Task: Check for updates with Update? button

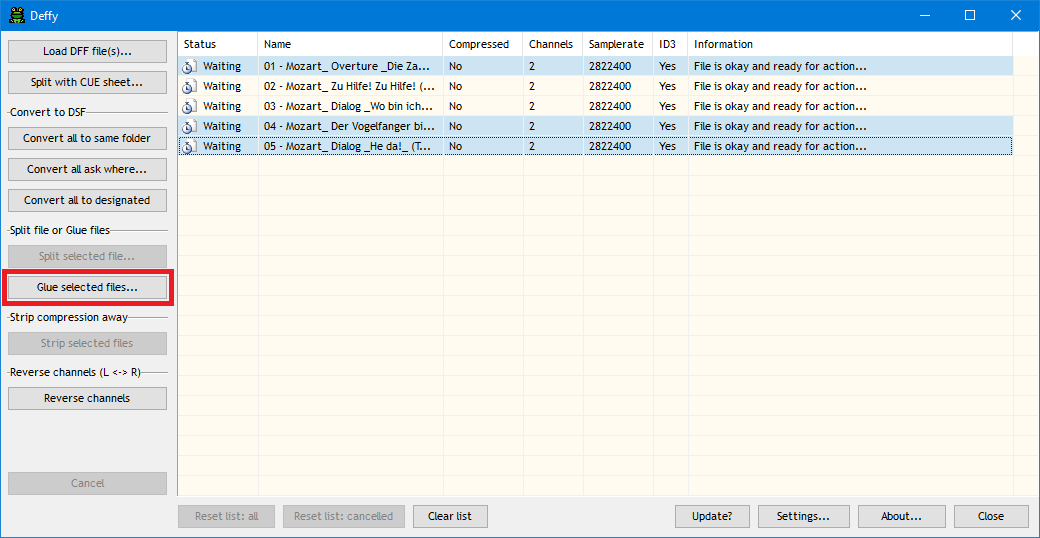Action: tap(712, 516)
